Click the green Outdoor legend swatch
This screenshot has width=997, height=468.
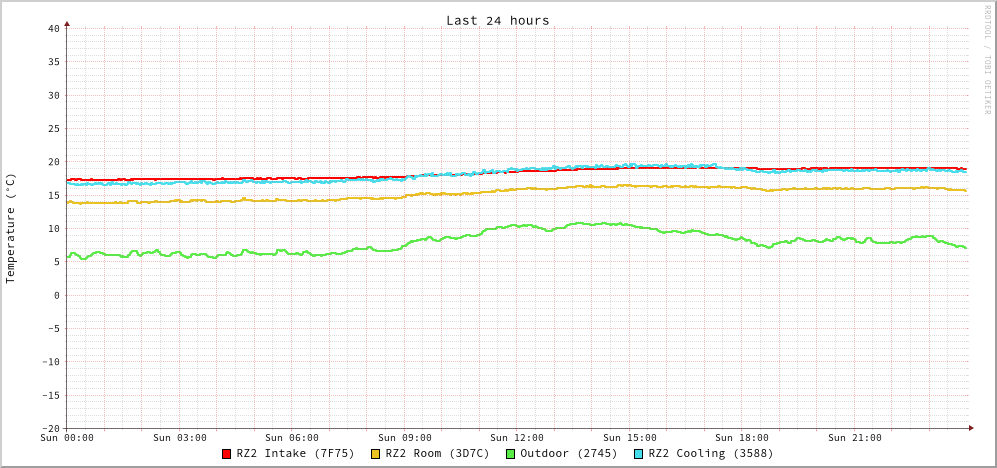pyautogui.click(x=510, y=454)
